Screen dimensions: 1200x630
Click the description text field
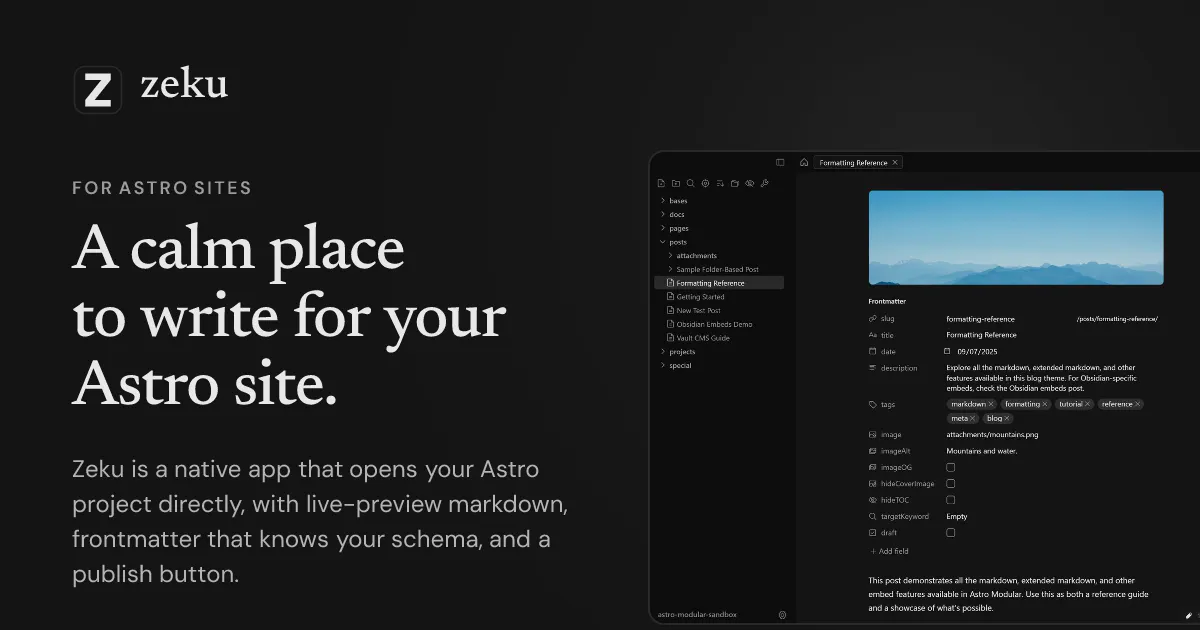(x=1041, y=378)
